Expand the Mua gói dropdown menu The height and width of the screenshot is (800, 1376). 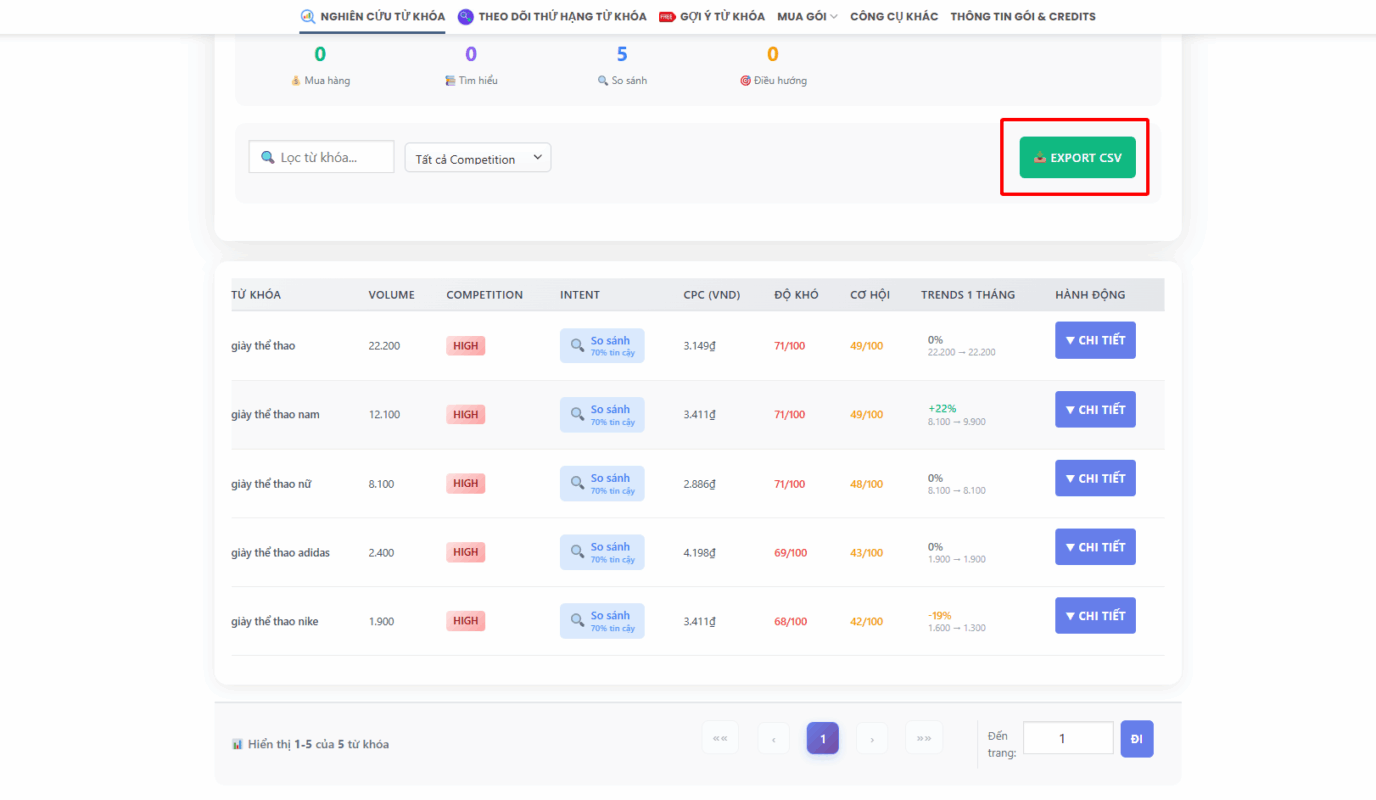[x=807, y=16]
